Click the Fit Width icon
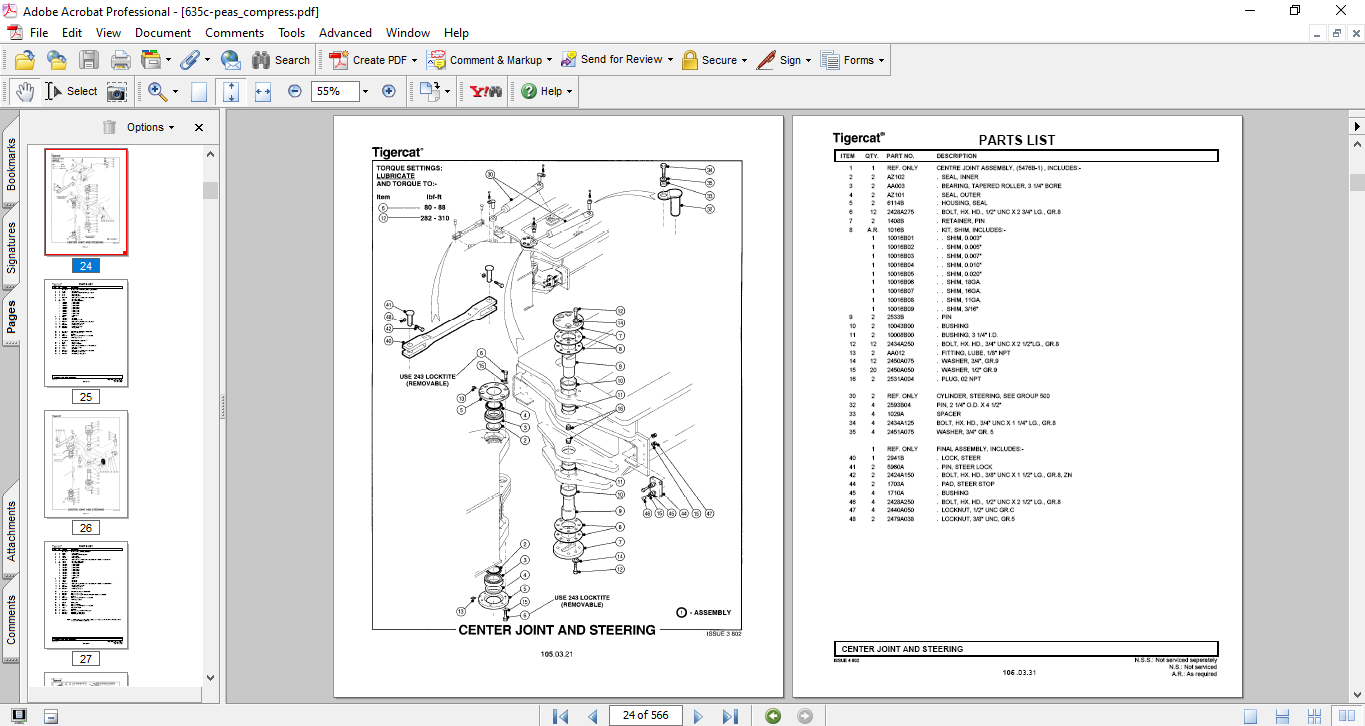The height and width of the screenshot is (726, 1365). 263,91
